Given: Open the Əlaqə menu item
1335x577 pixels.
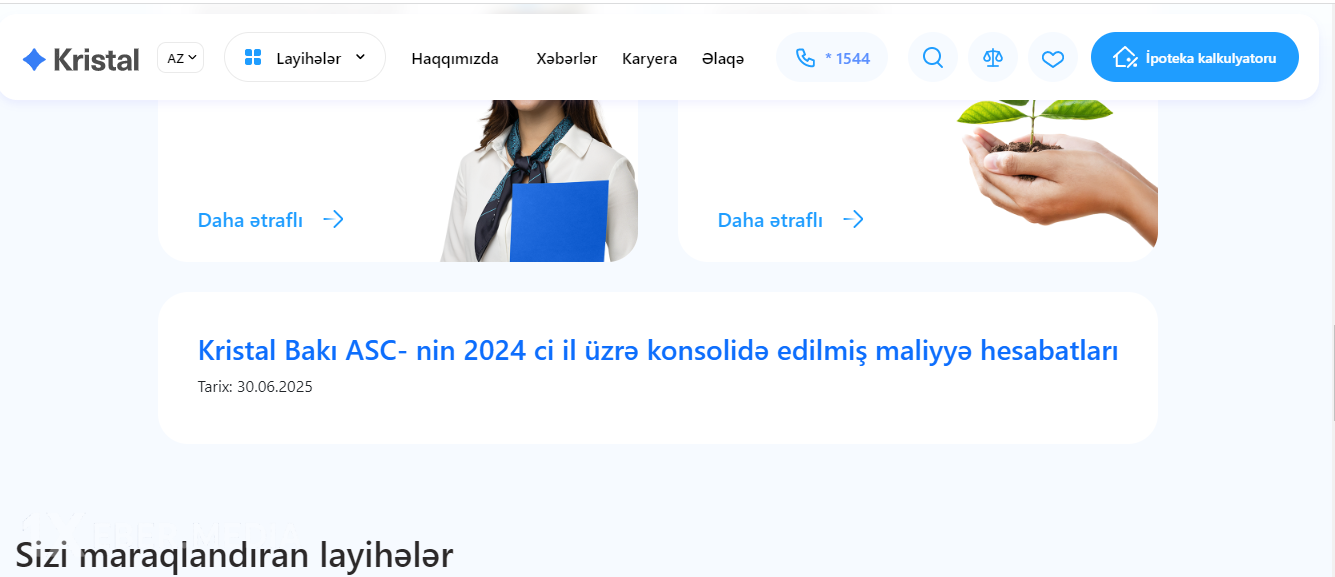Looking at the screenshot, I should (x=723, y=59).
